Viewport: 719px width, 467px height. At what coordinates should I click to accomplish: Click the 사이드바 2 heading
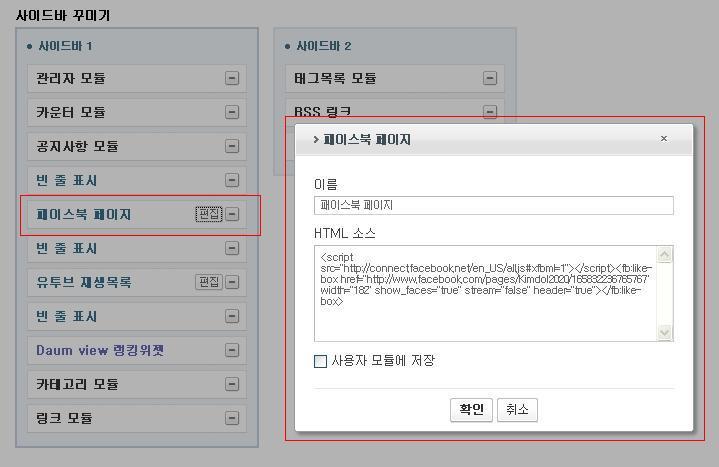click(x=323, y=46)
